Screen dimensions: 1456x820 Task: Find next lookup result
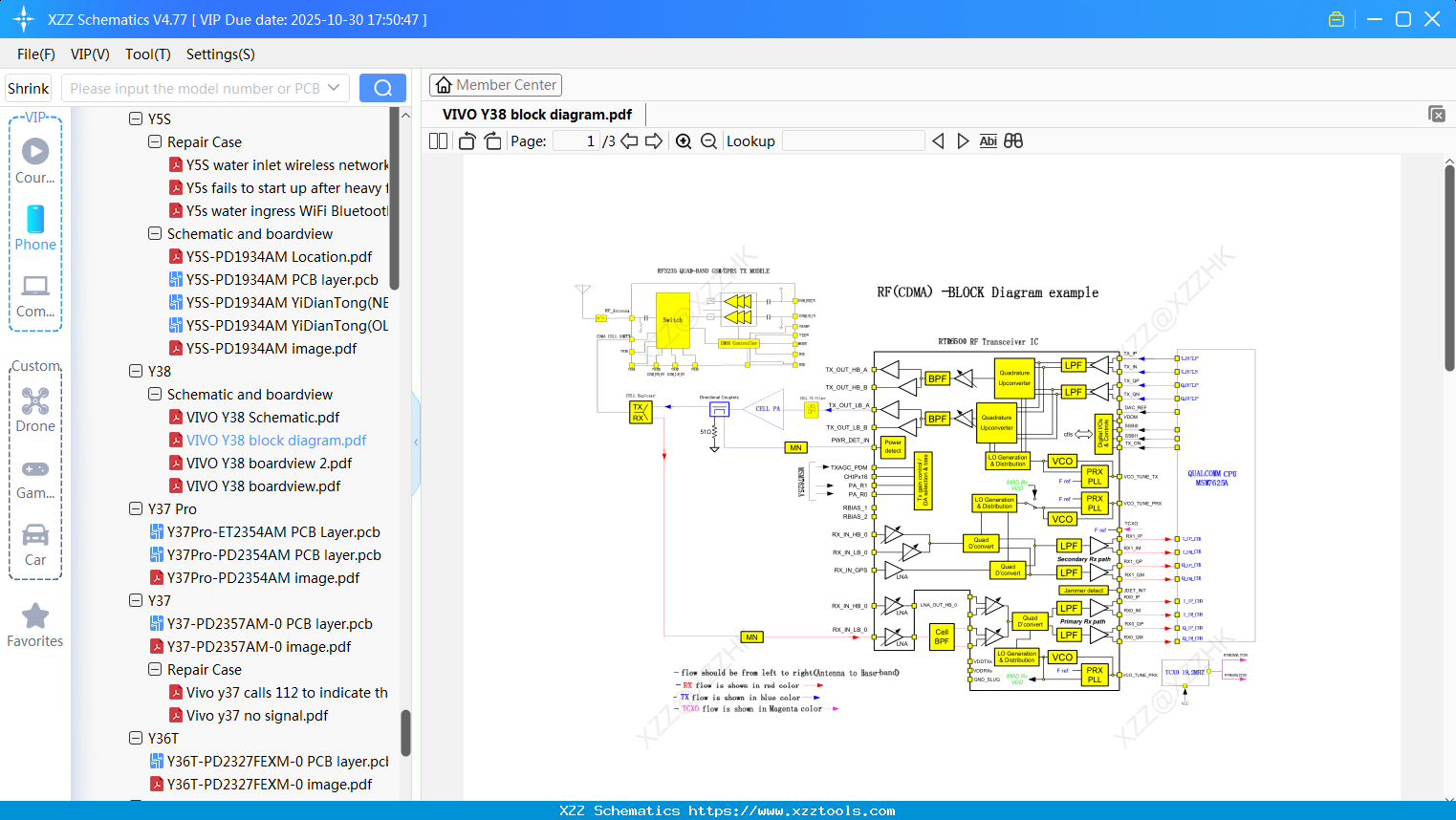coord(963,141)
